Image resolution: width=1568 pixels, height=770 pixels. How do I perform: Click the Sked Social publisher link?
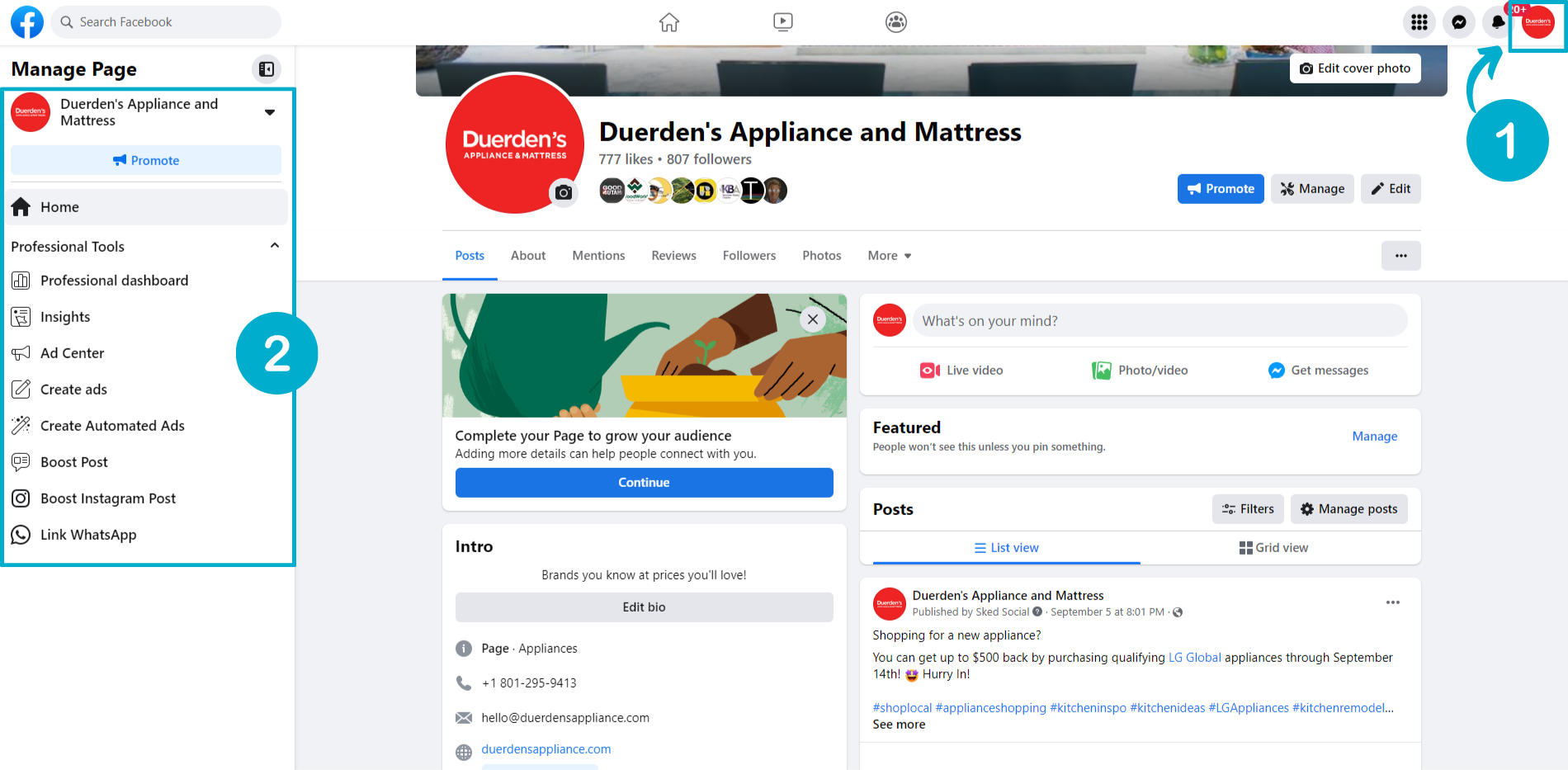[1003, 612]
